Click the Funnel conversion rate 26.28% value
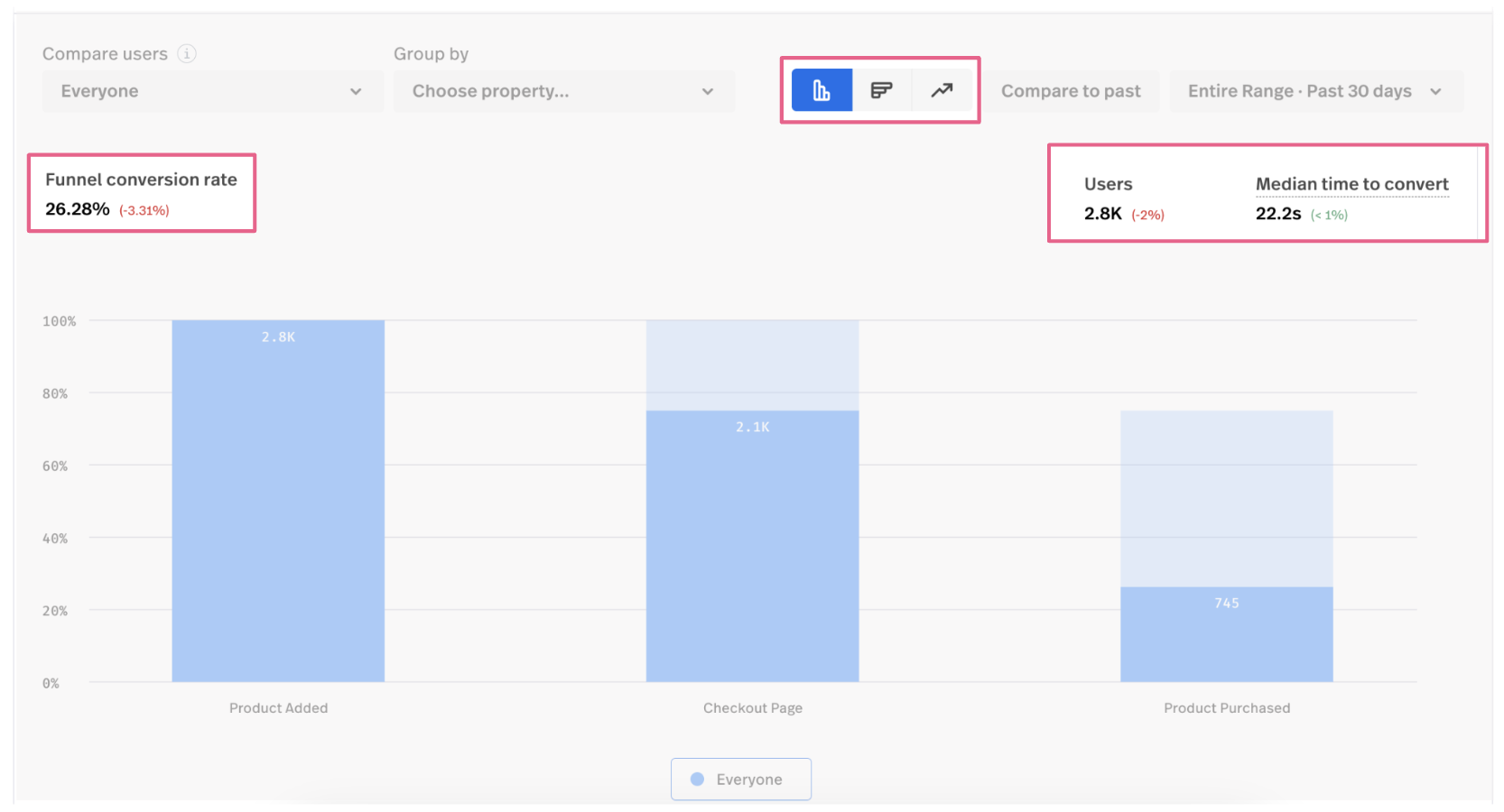The width and height of the screenshot is (1504, 812). tap(78, 209)
